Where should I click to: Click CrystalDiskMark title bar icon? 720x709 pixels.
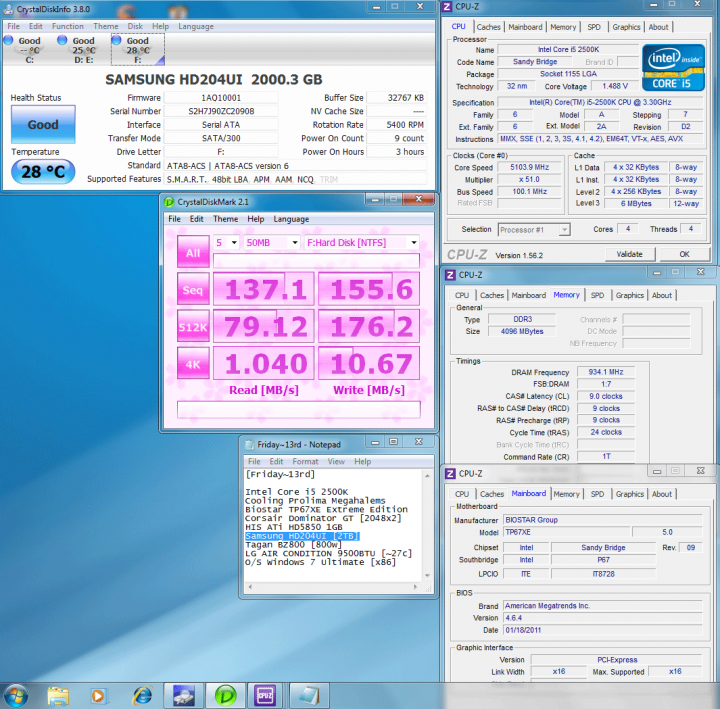coord(169,202)
